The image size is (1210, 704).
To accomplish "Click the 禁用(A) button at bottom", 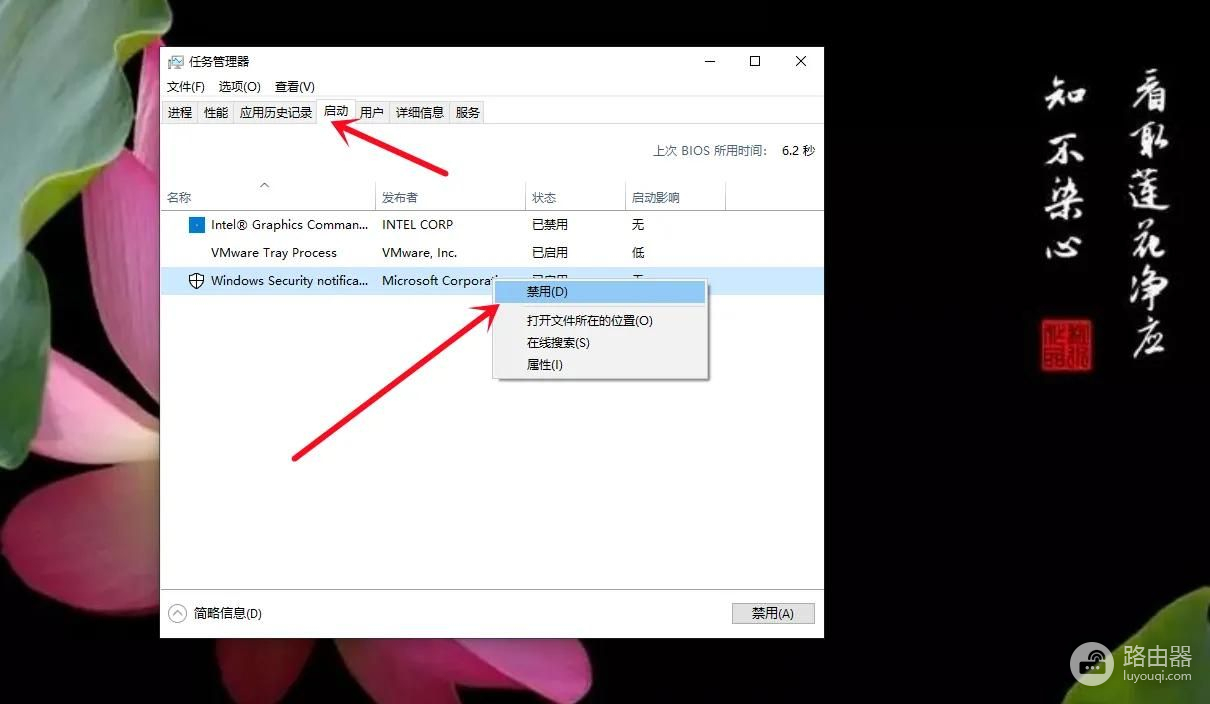I will [x=773, y=613].
